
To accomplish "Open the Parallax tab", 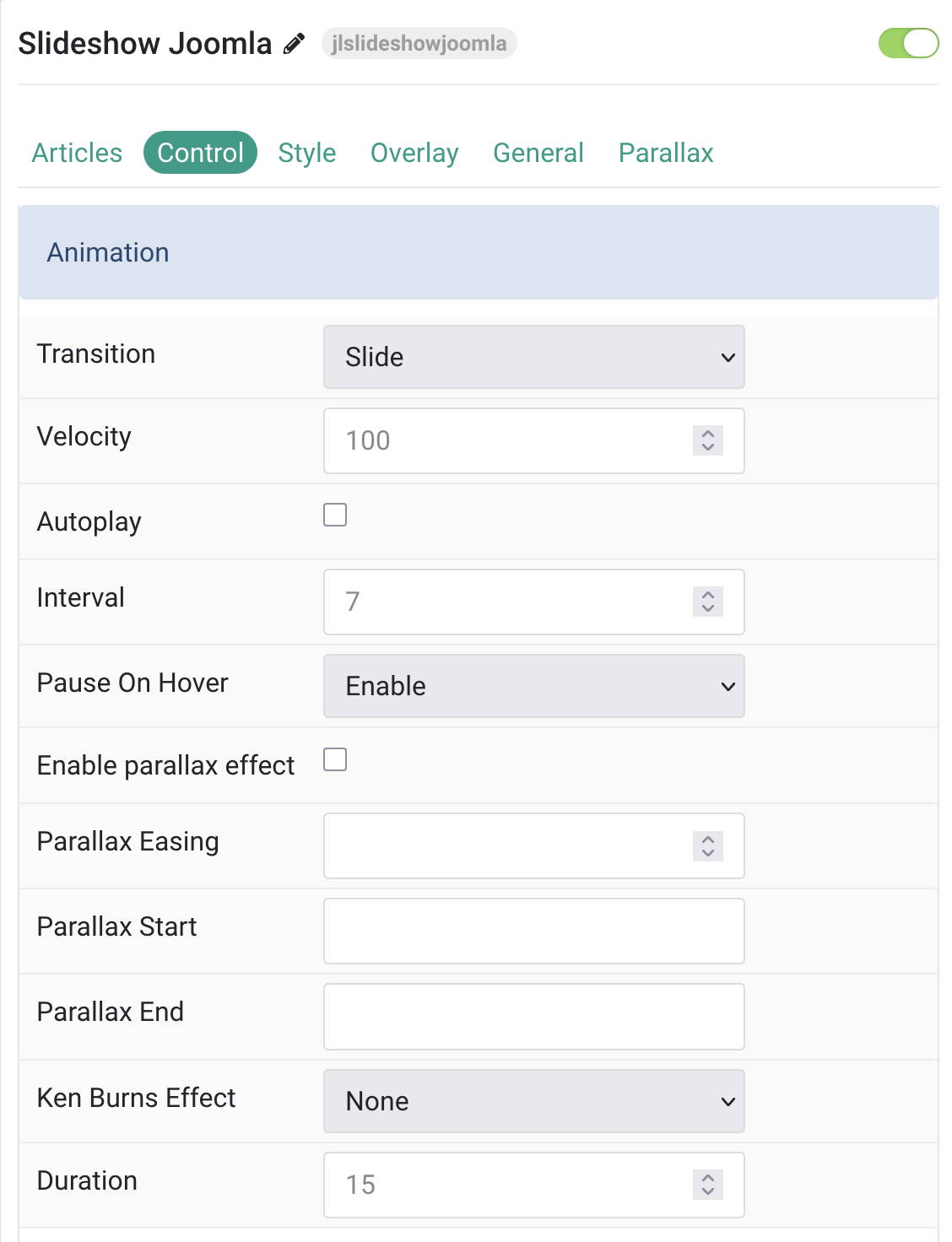I will point(666,153).
